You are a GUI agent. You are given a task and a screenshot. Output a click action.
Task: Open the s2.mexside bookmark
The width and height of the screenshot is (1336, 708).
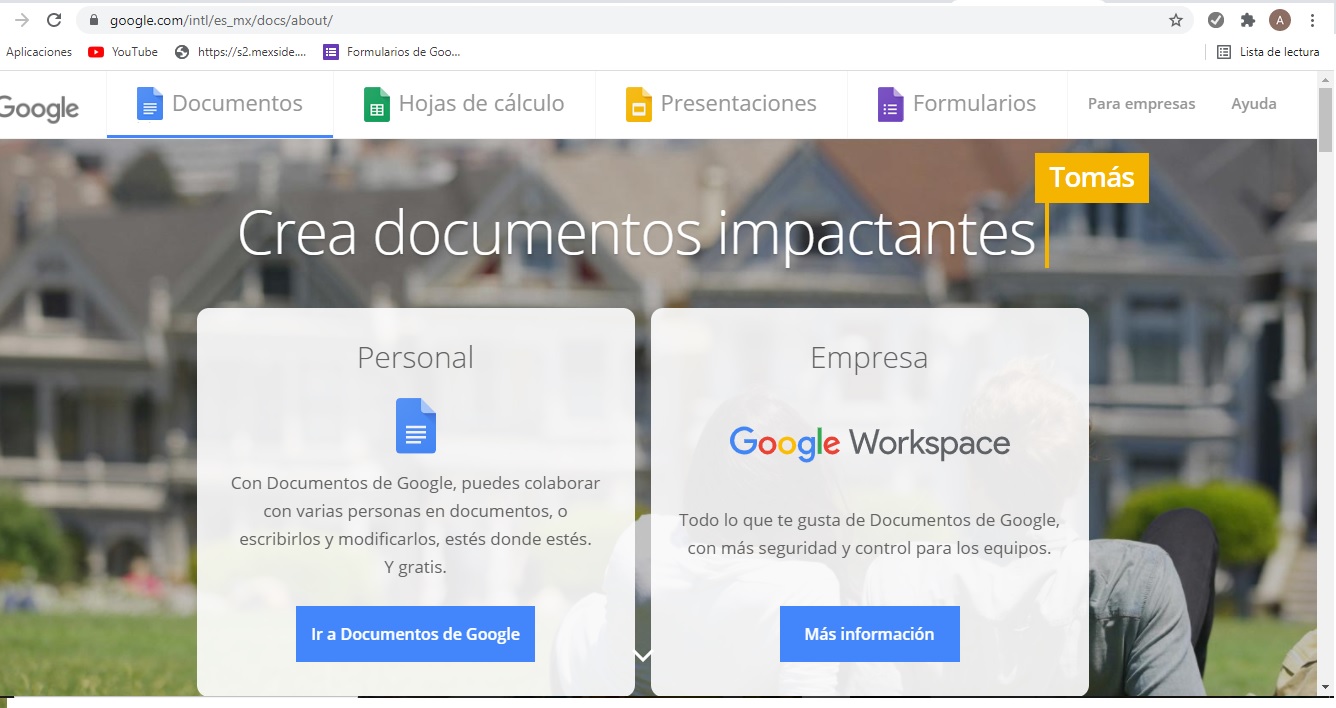(x=240, y=52)
